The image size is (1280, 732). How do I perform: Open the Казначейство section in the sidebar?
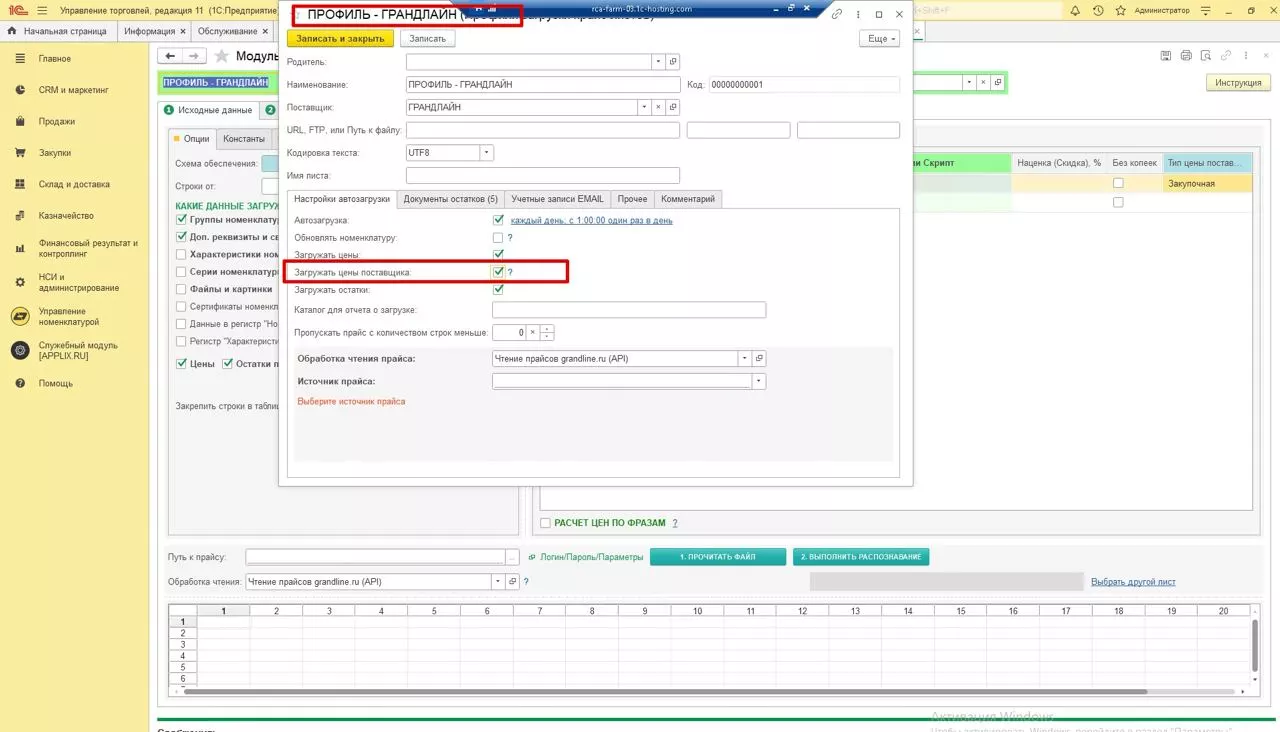click(x=66, y=216)
